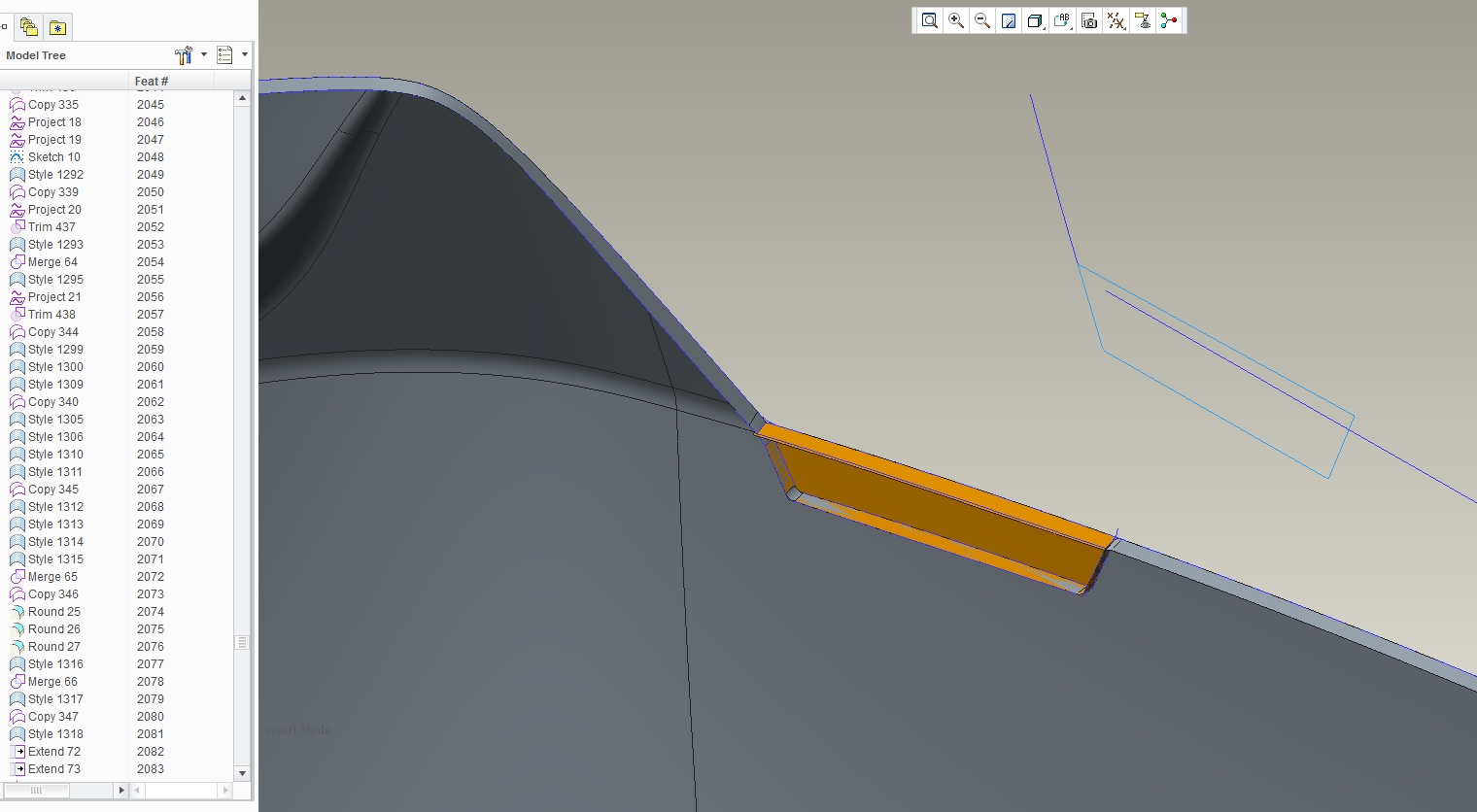Click the Extend 72 feature icon
Viewport: 1477px width, 812px height.
point(17,752)
